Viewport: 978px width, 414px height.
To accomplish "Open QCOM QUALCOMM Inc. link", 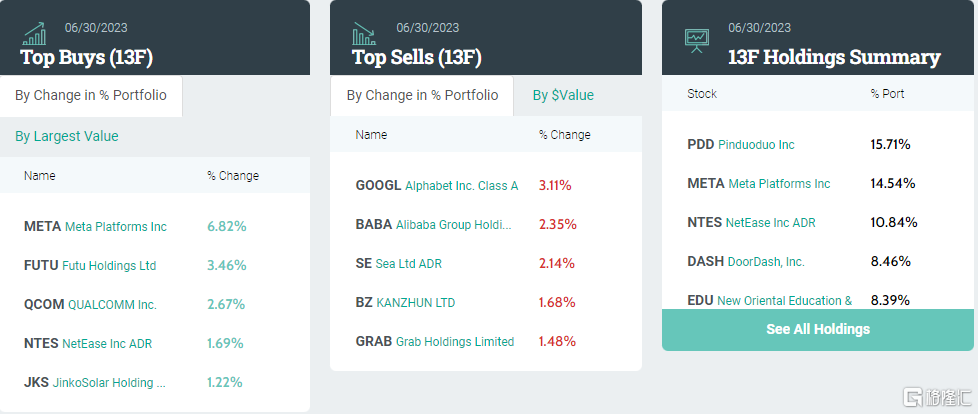I will 90,305.
